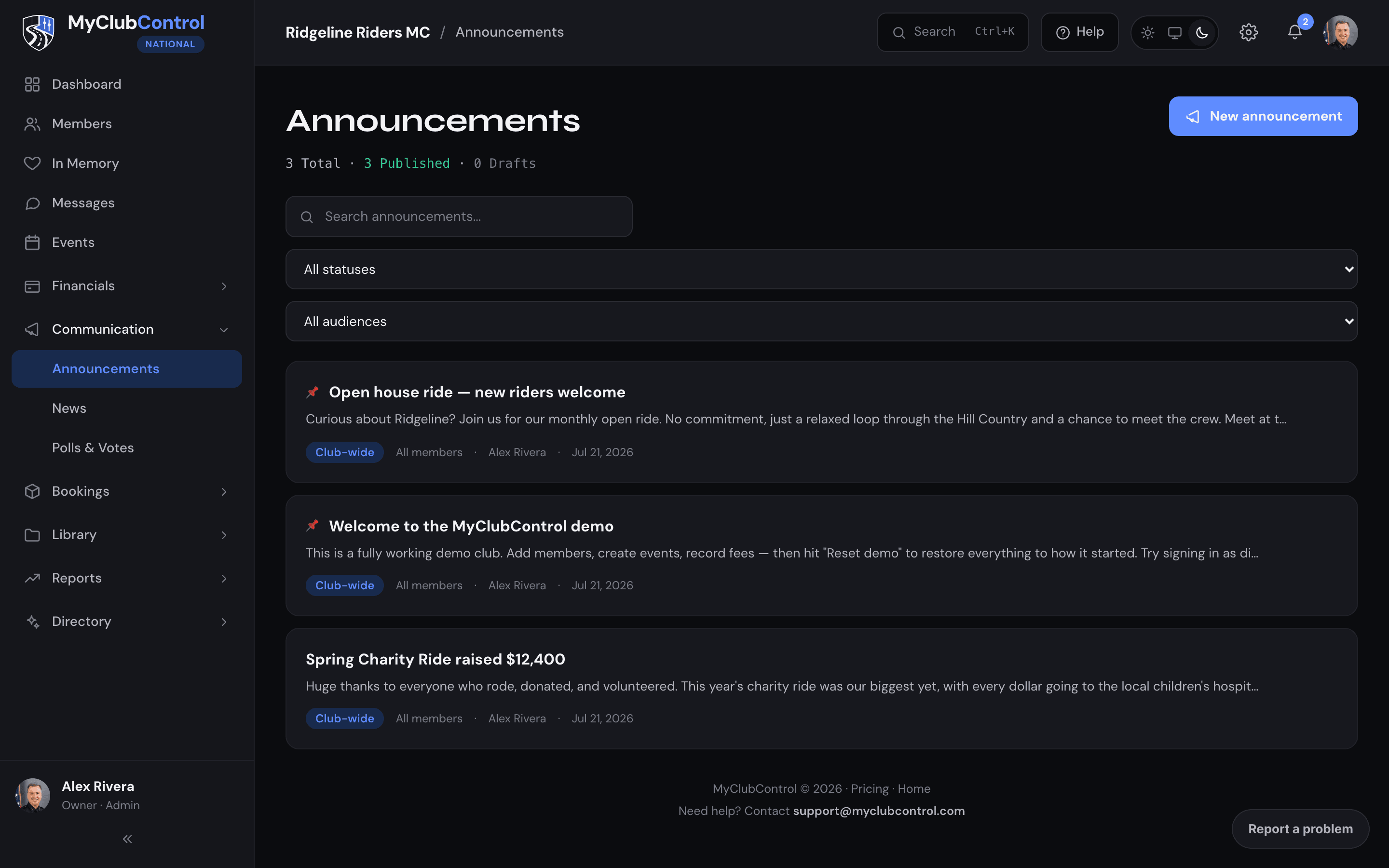Click the New announcement button
Image resolution: width=1389 pixels, height=868 pixels.
(1263, 116)
